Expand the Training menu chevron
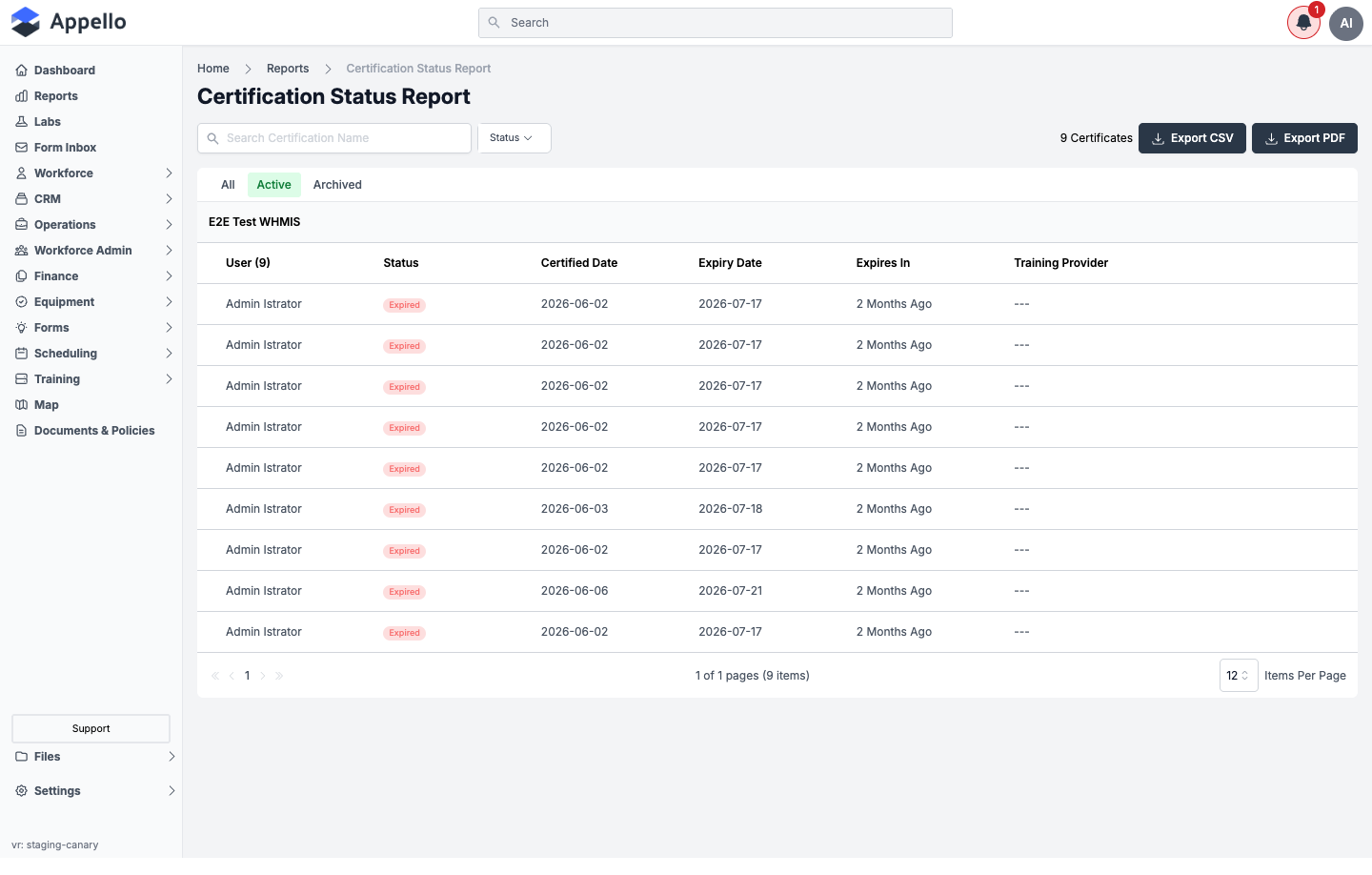Image resolution: width=1372 pixels, height=875 pixels. 169,379
